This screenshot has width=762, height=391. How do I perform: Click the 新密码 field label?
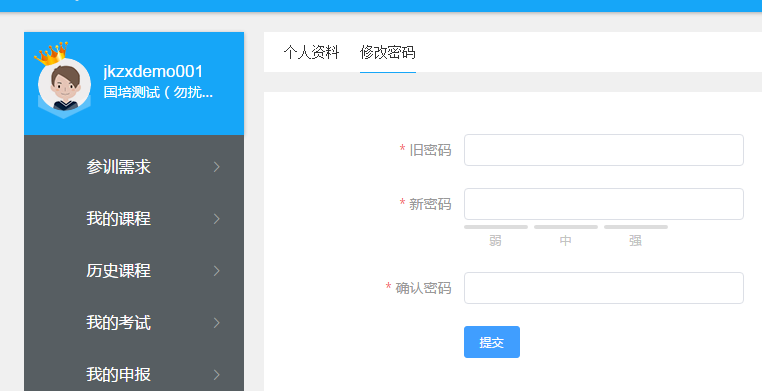[430, 204]
